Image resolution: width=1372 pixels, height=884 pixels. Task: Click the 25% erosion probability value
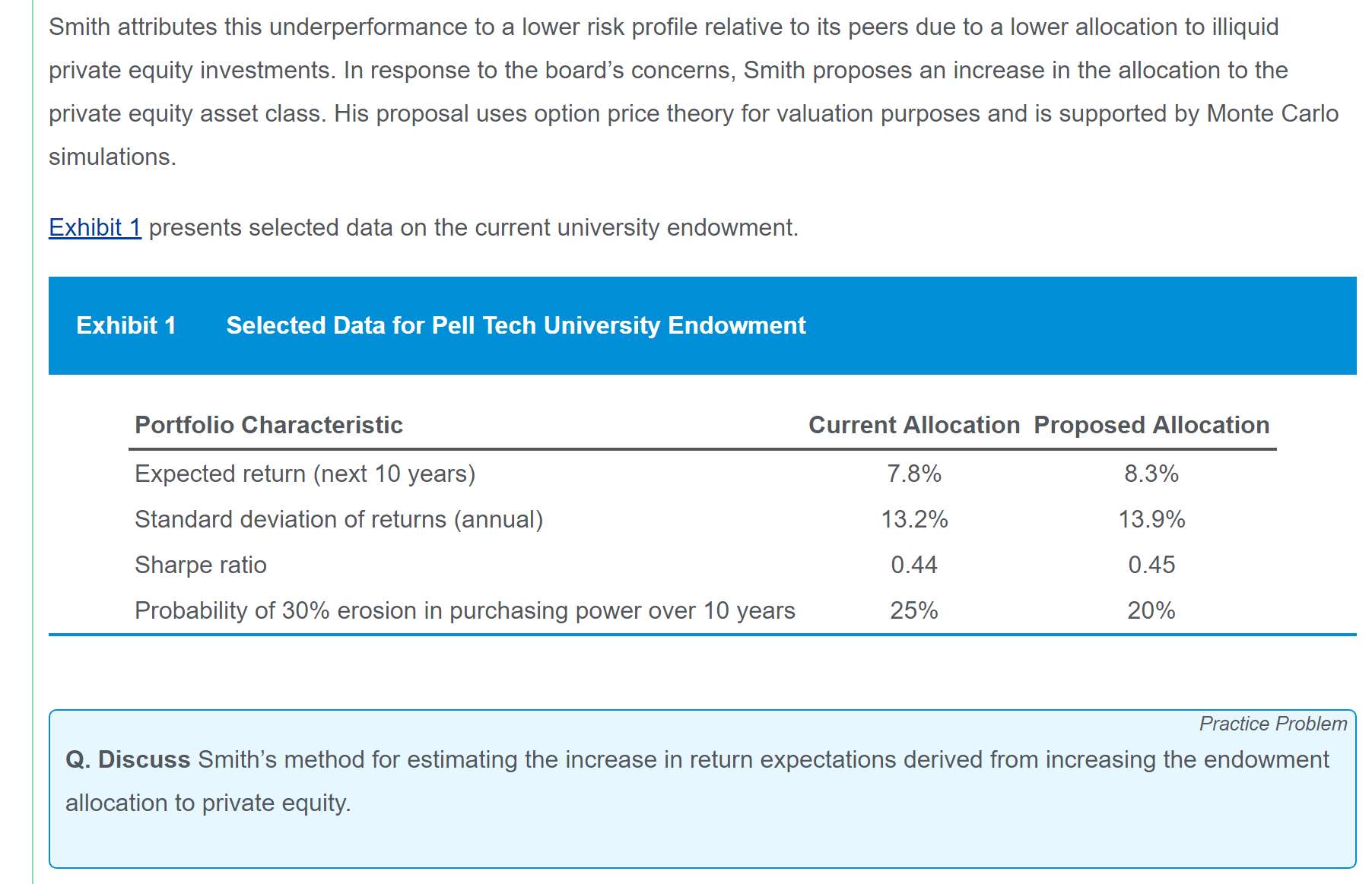pyautogui.click(x=914, y=610)
